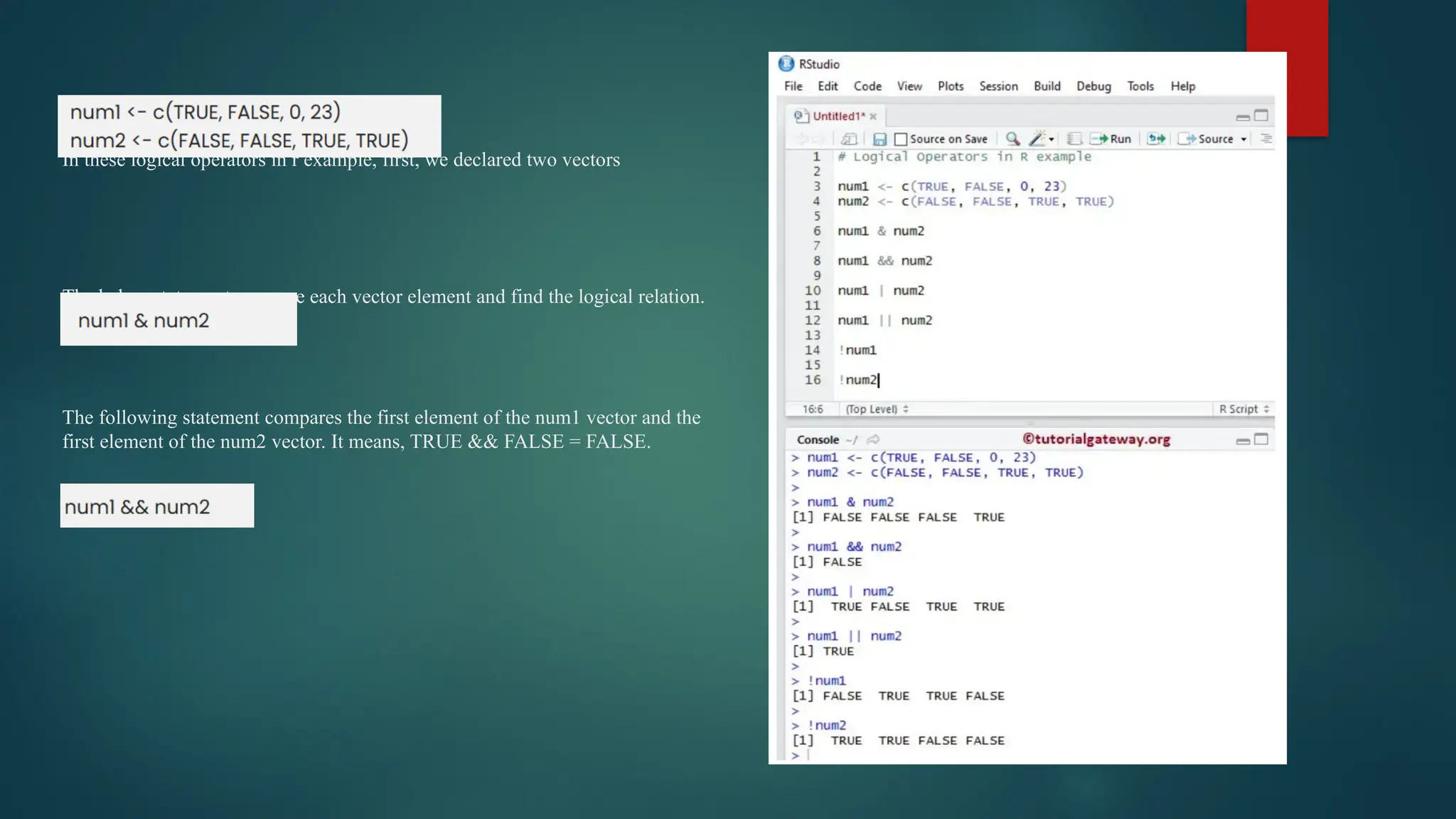Viewport: 1456px width, 819px height.
Task: Select the Untitled1 script tab
Action: tap(838, 116)
